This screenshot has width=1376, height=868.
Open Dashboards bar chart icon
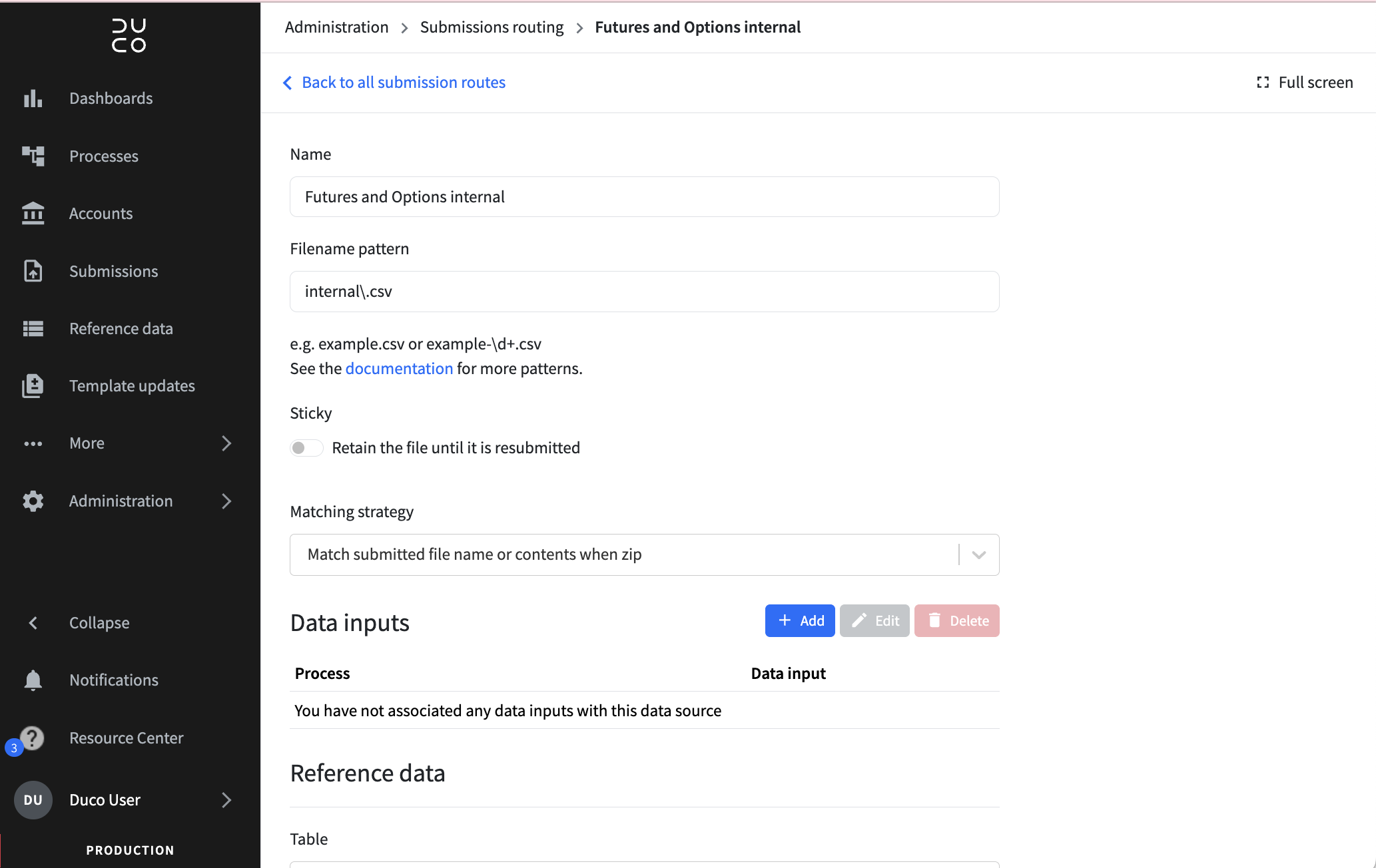pos(33,99)
